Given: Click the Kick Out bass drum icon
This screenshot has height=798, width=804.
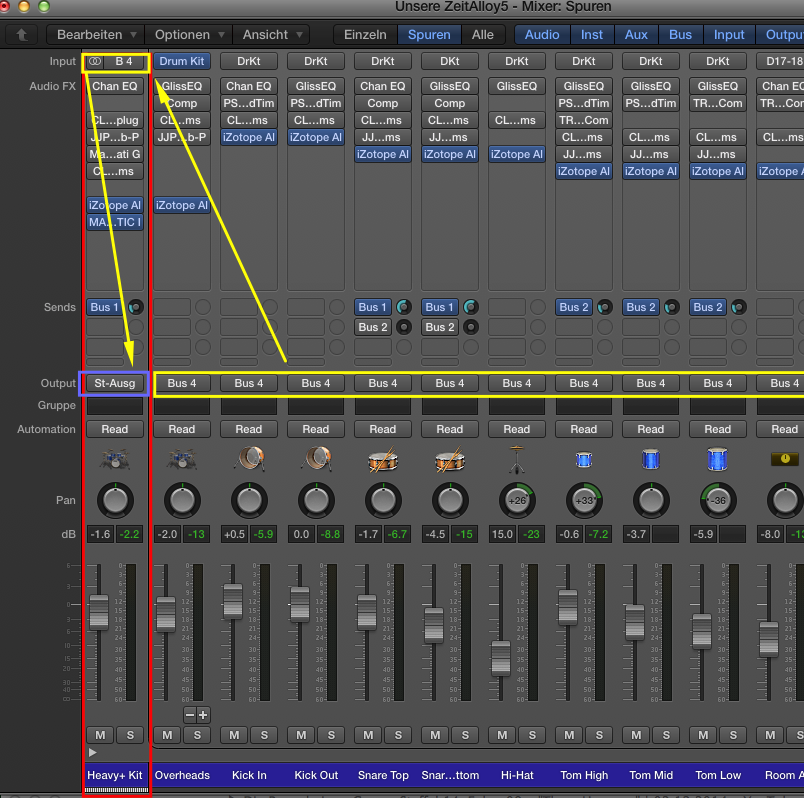Looking at the screenshot, I should [x=316, y=458].
